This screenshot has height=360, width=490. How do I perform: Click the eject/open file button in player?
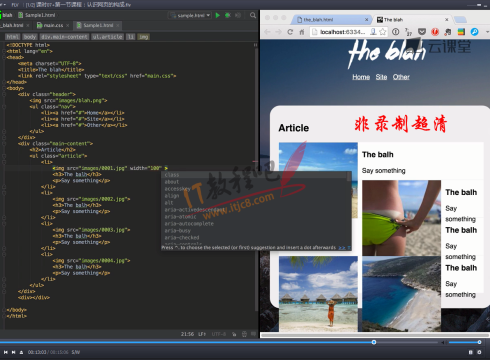22,352
